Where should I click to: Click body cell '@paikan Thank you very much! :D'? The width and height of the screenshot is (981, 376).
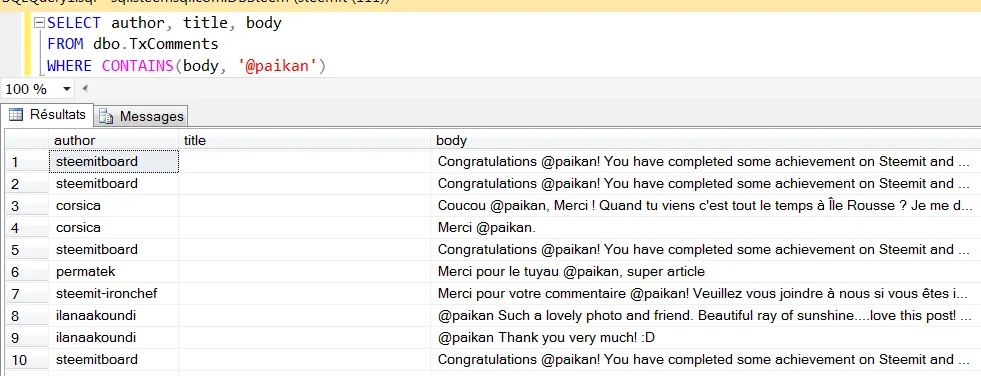pos(706,338)
